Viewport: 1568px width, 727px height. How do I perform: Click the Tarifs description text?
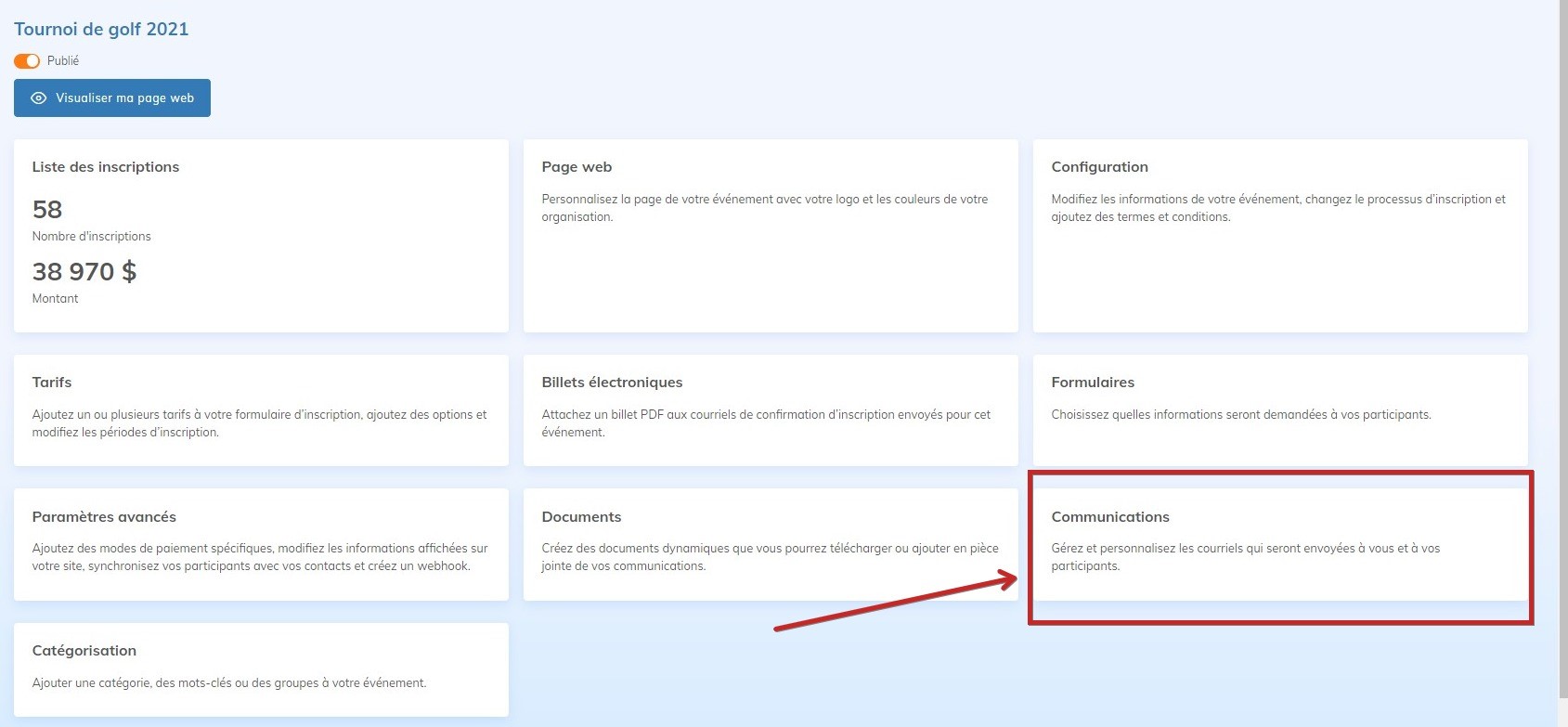(x=260, y=423)
